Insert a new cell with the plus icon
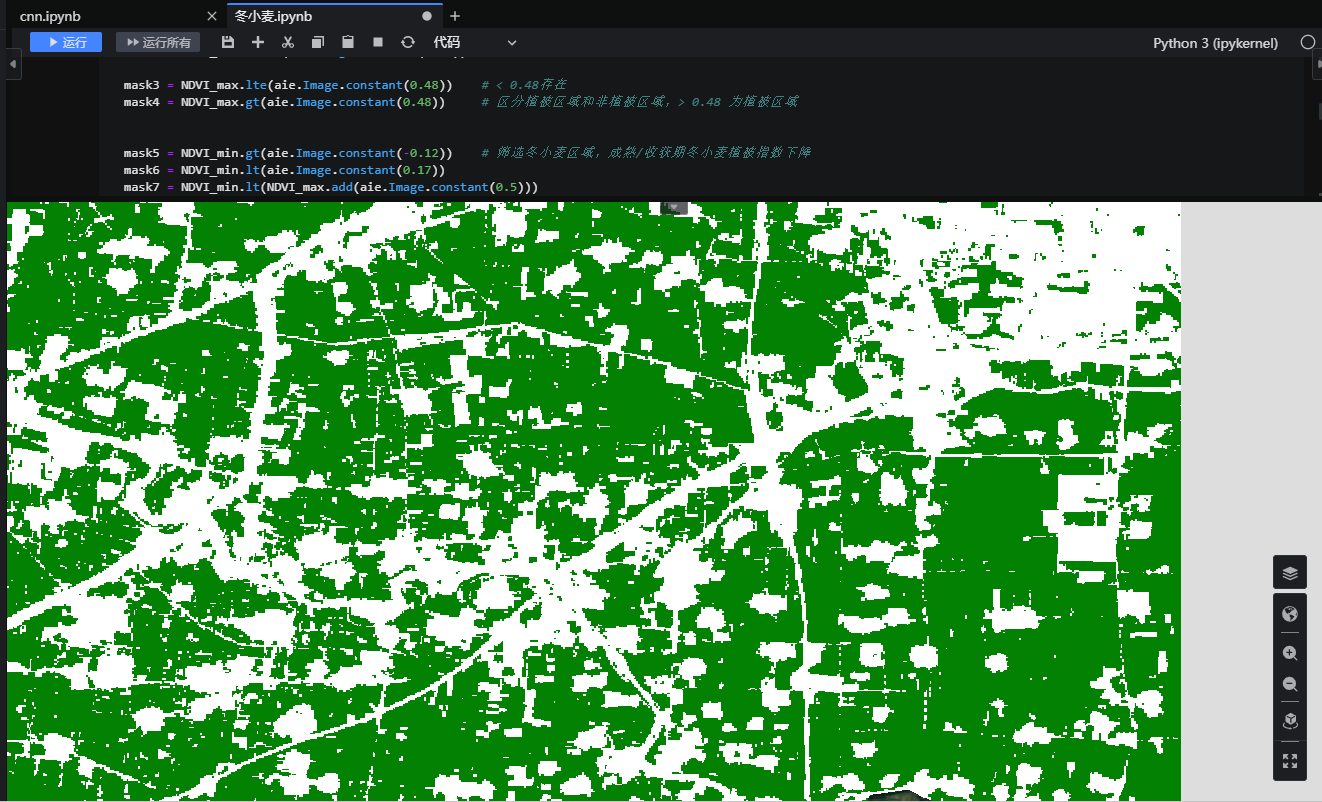This screenshot has height=802, width=1322. pos(258,42)
